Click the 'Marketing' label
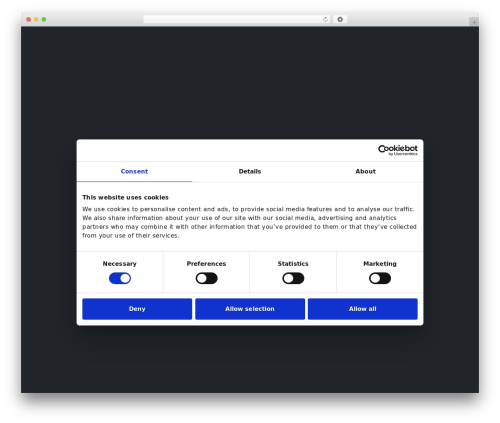 click(380, 264)
